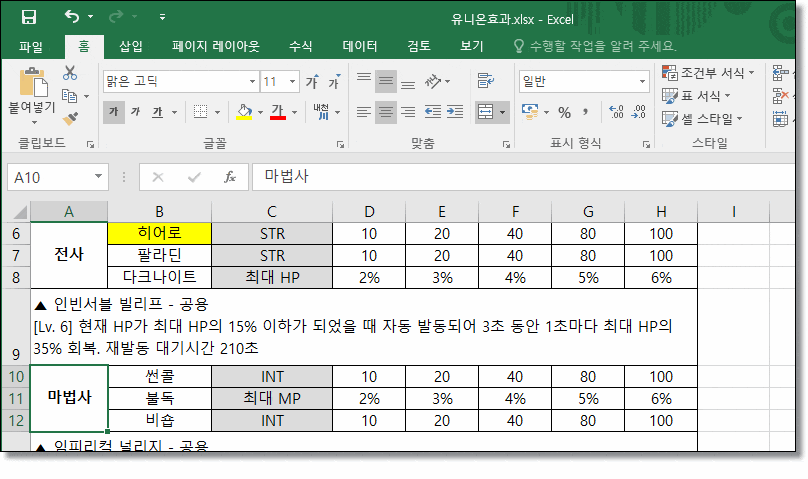Viewport: 808px width, 479px height.
Task: Switch to the 검토 tab
Action: tap(418, 46)
